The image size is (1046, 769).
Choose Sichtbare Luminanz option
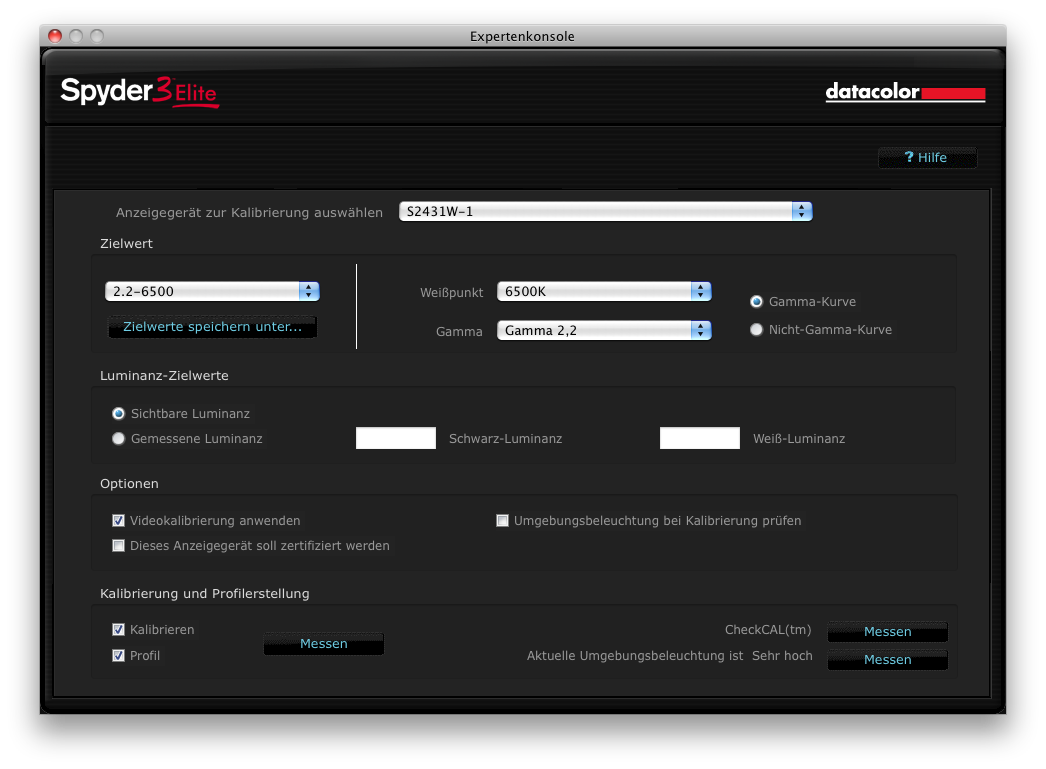pos(119,413)
